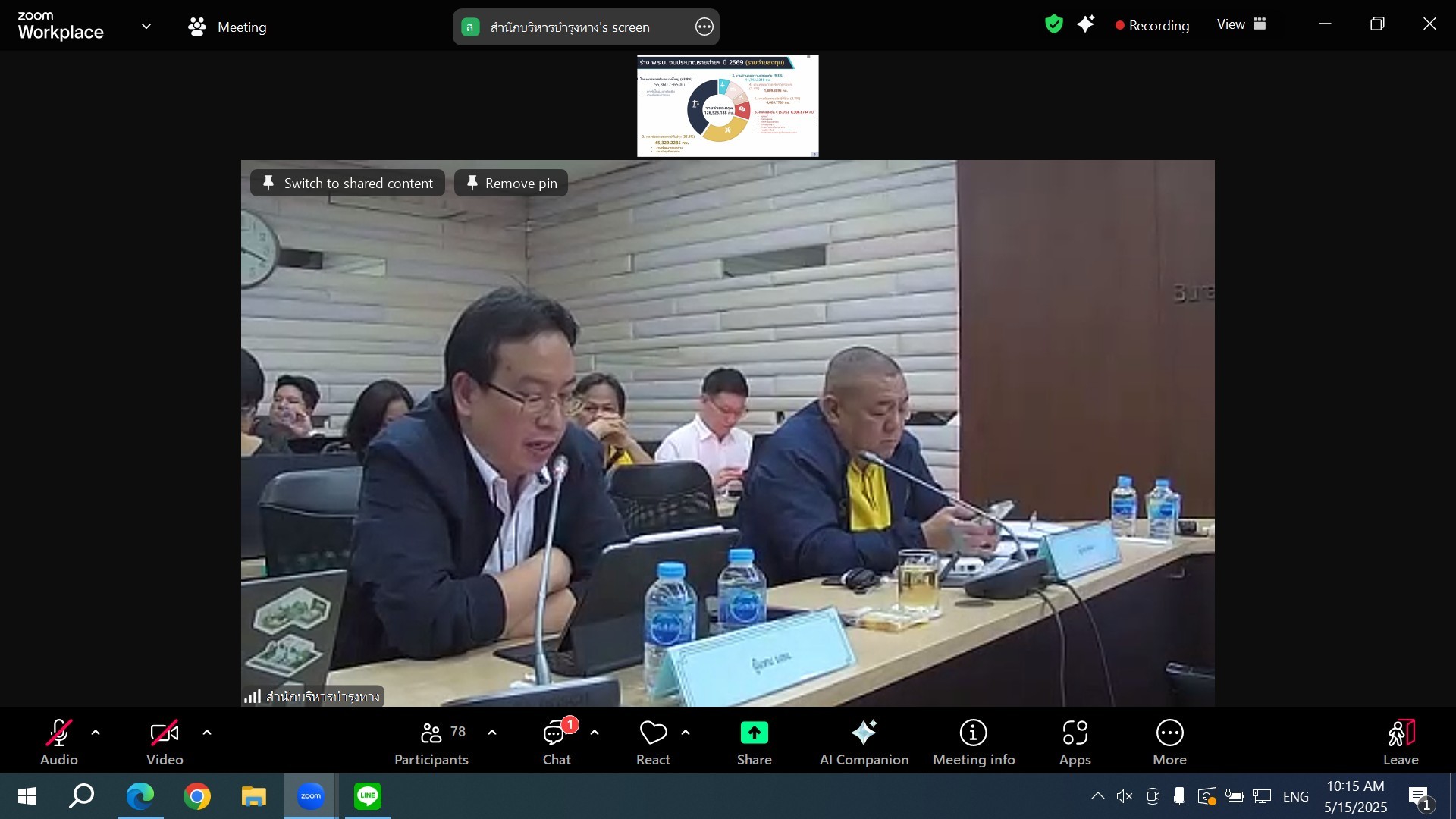This screenshot has height=819, width=1456.
Task: Expand options arrow next to Participants
Action: [x=492, y=733]
